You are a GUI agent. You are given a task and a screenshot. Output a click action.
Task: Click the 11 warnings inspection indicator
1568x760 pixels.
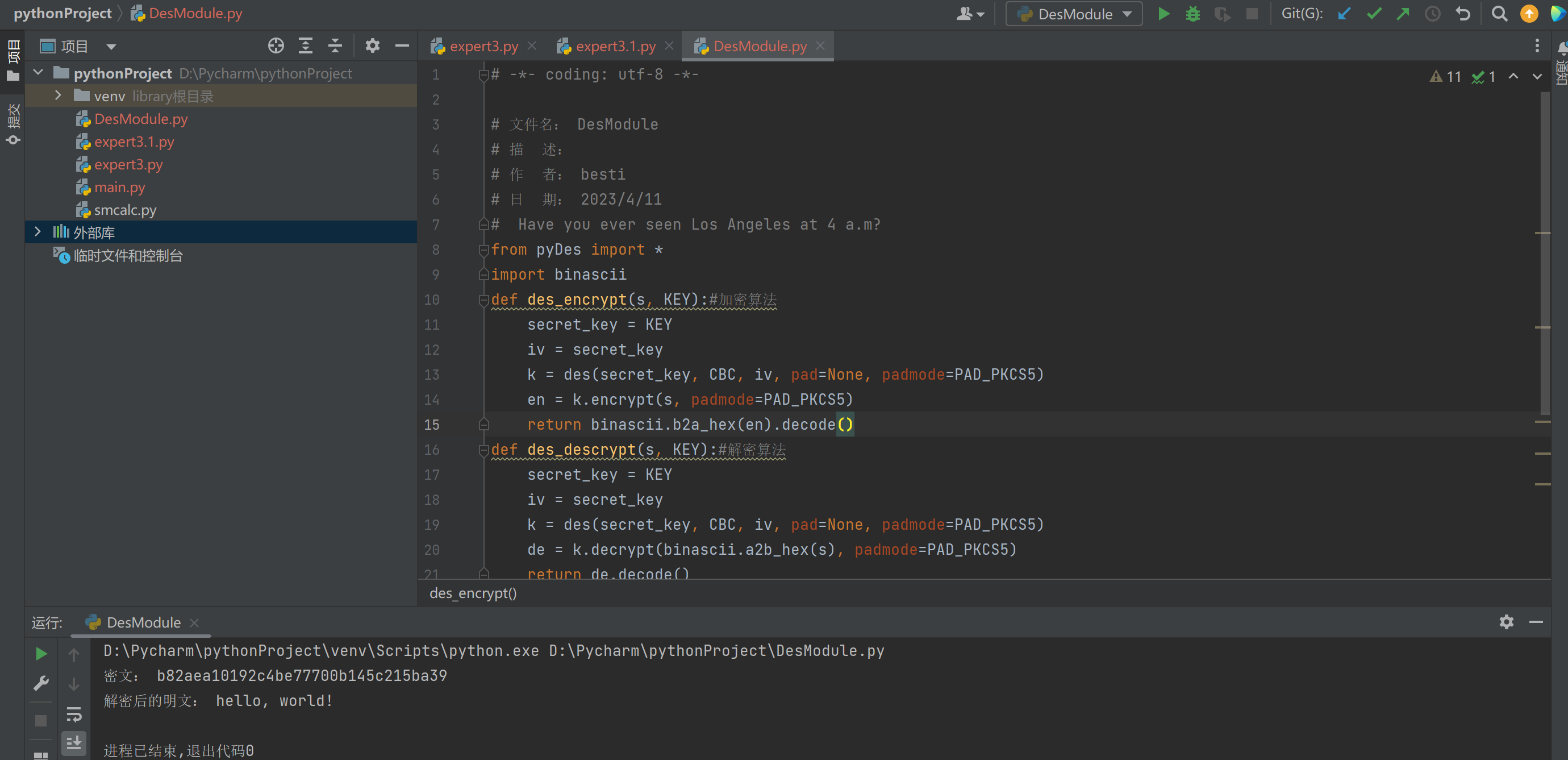click(x=1446, y=76)
